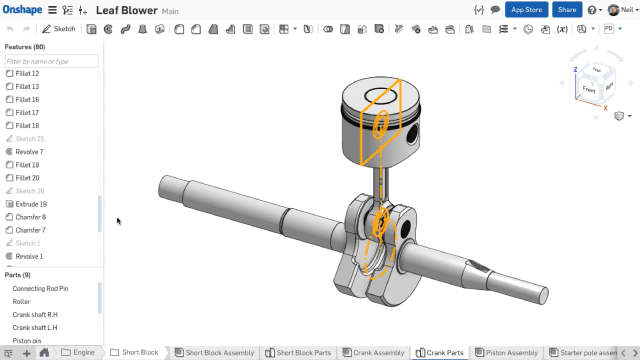Select the Loft tool in toolbar
This screenshot has width=640, height=360.
[x=142, y=29]
